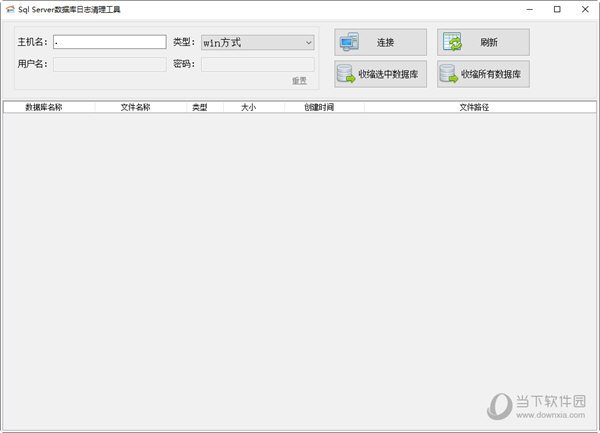Image resolution: width=600 pixels, height=433 pixels.
Task: Click the app icon in title bar
Action: pos(10,9)
